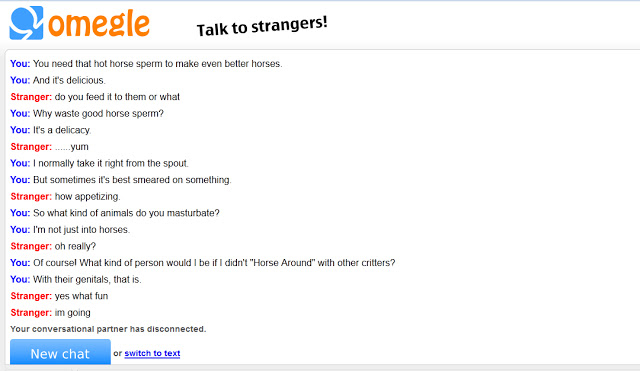Click the message containing "Horse Around"
640x371 pixels.
(203, 262)
